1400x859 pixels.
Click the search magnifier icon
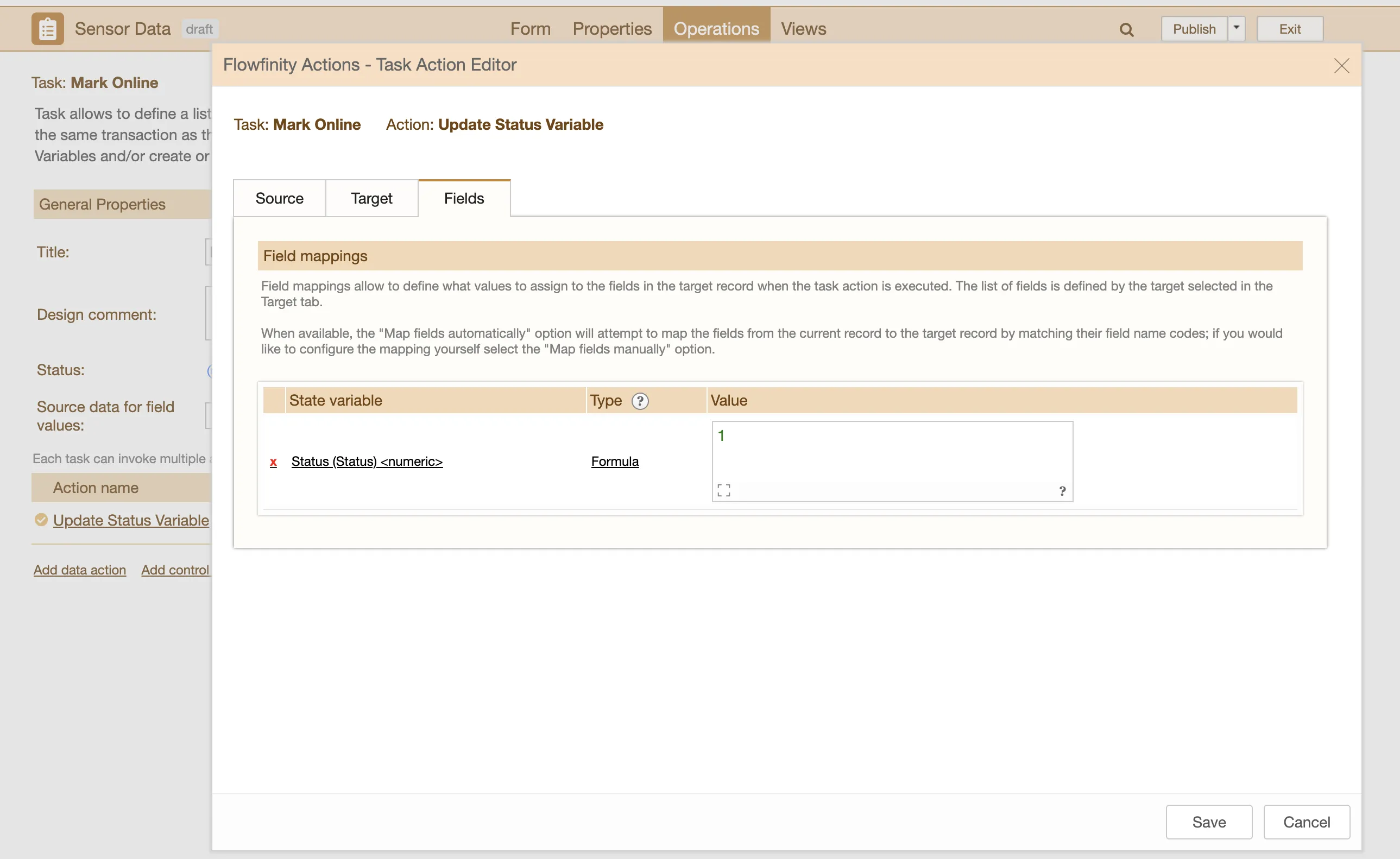click(1126, 29)
